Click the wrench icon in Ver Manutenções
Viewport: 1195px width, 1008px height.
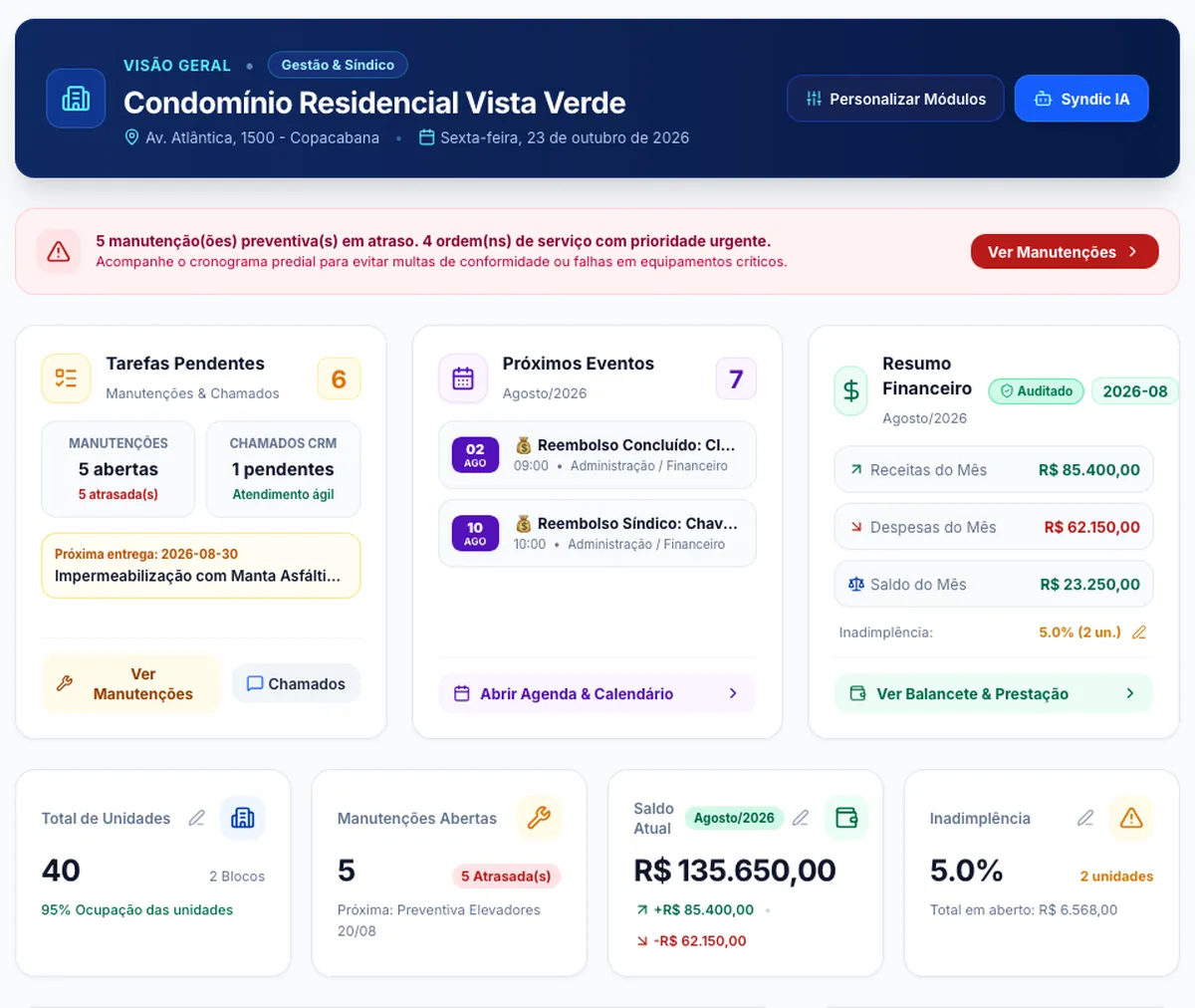pos(65,684)
